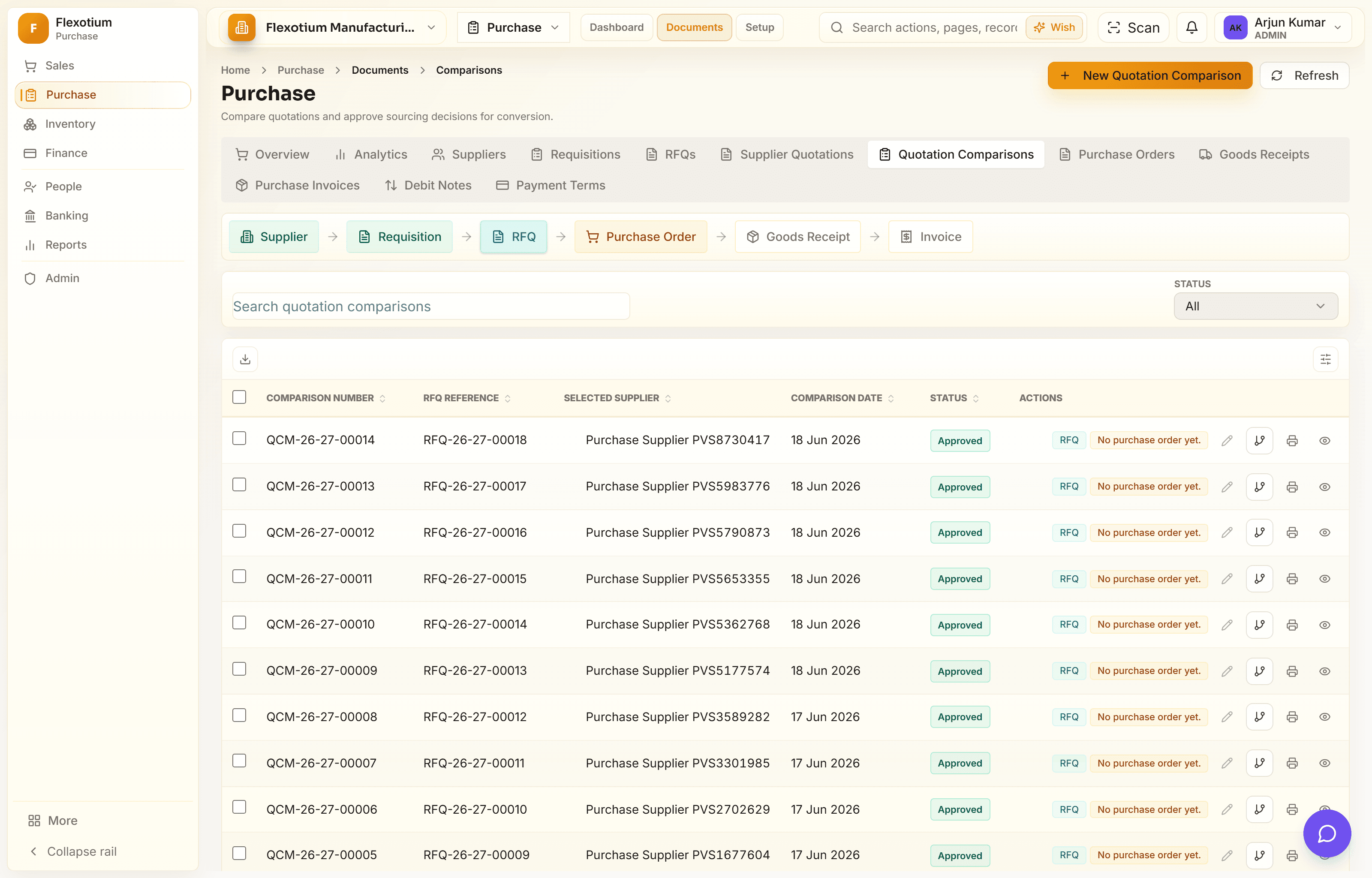Expand the Flexotium Manufacturing company selector
This screenshot has width=1372, height=878.
[333, 27]
